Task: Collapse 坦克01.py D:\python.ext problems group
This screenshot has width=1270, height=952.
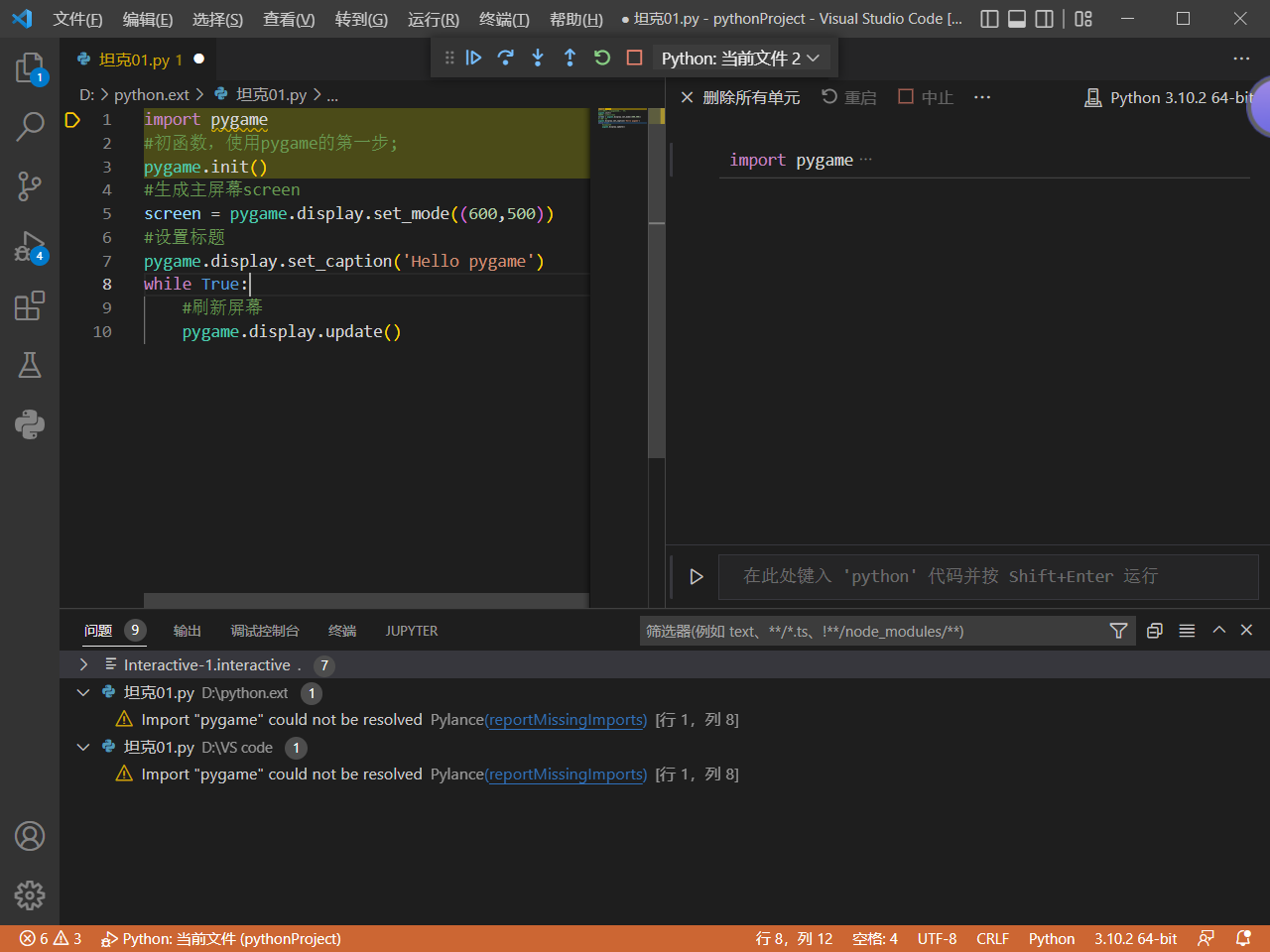Action: [x=83, y=692]
